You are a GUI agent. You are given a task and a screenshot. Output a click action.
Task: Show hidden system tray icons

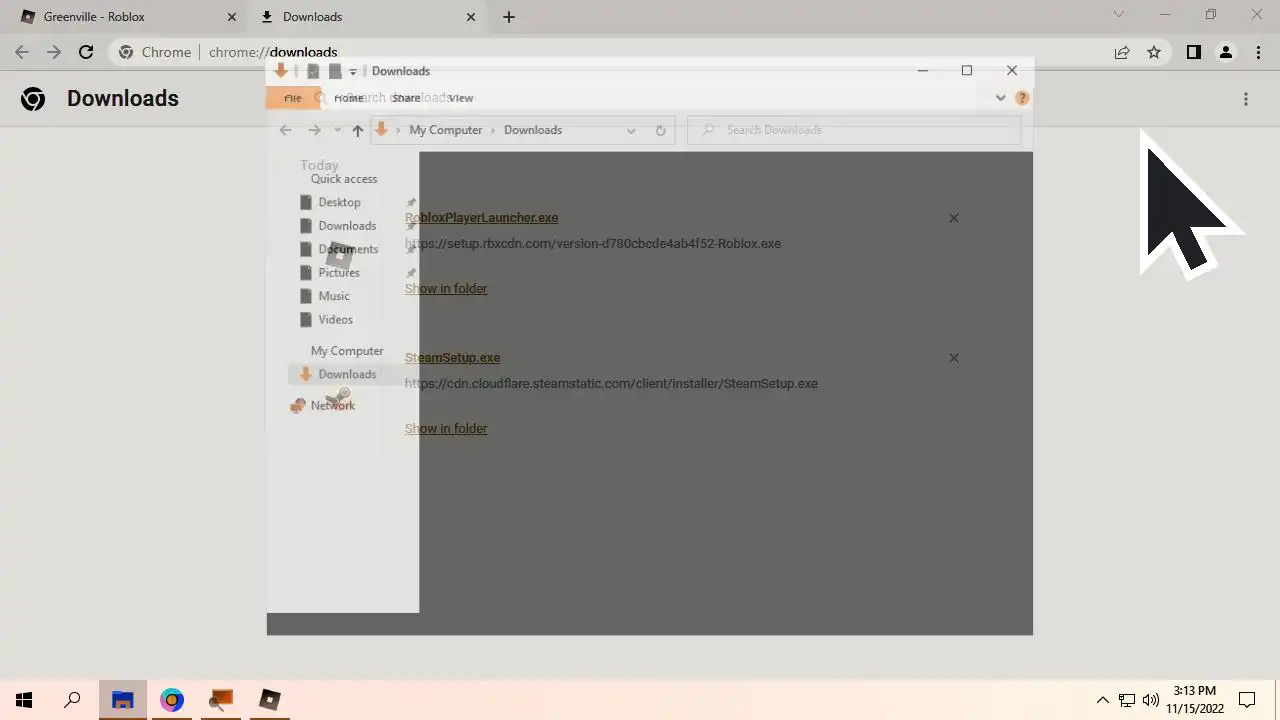(1103, 700)
